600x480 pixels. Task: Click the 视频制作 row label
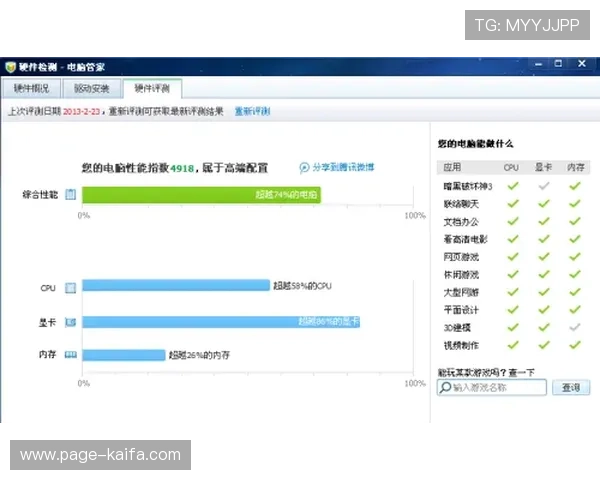click(x=461, y=345)
